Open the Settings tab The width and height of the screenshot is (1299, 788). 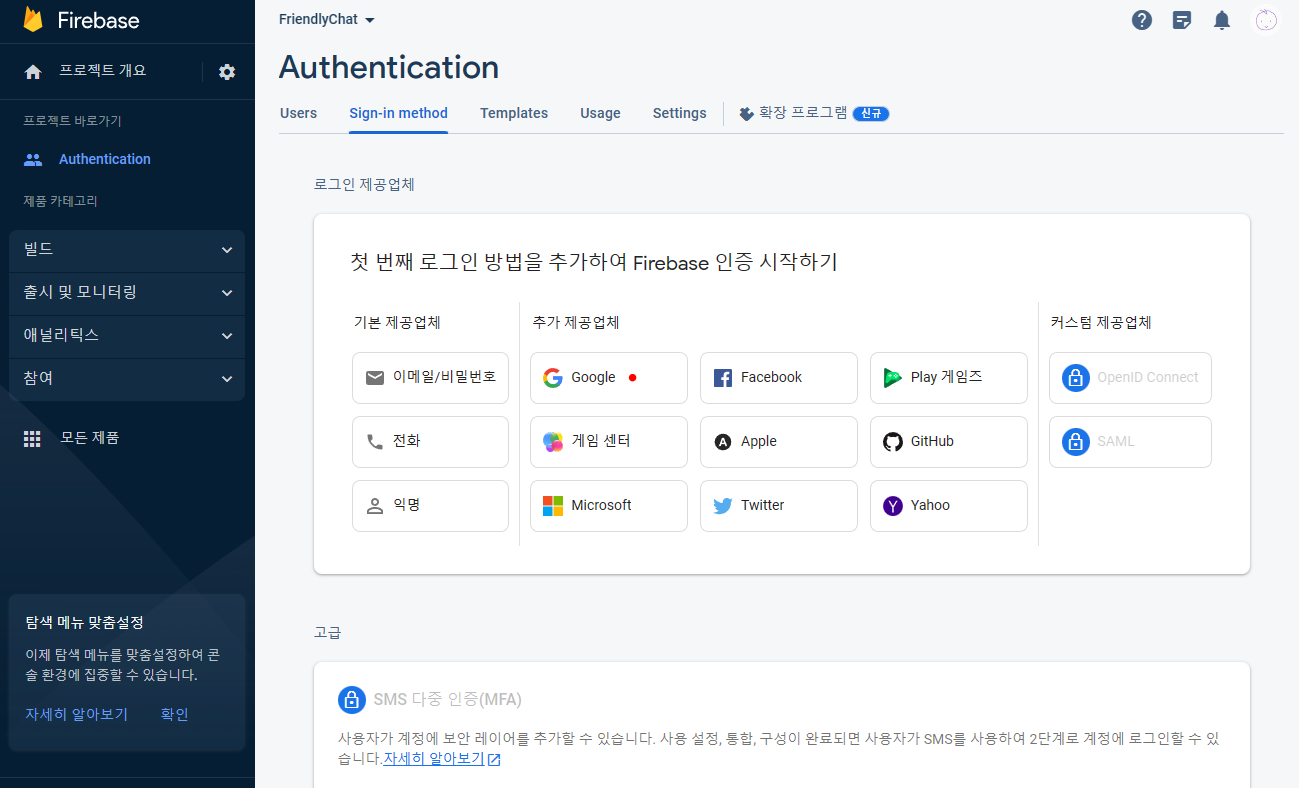680,113
